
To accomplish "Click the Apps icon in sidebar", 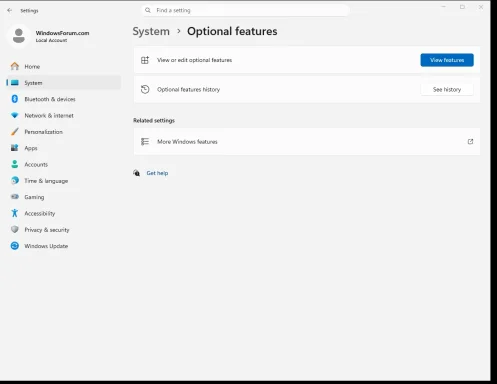I will click(15, 148).
